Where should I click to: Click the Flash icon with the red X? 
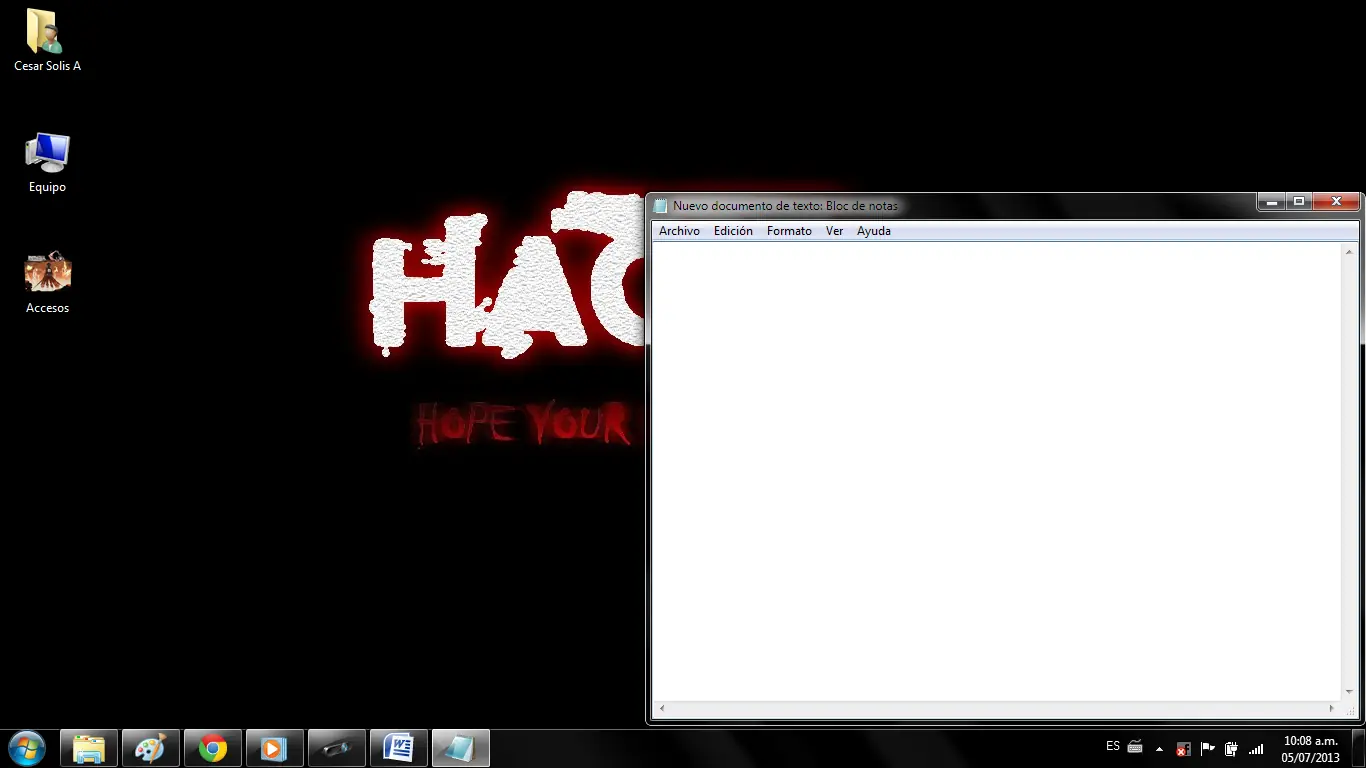pos(1183,749)
